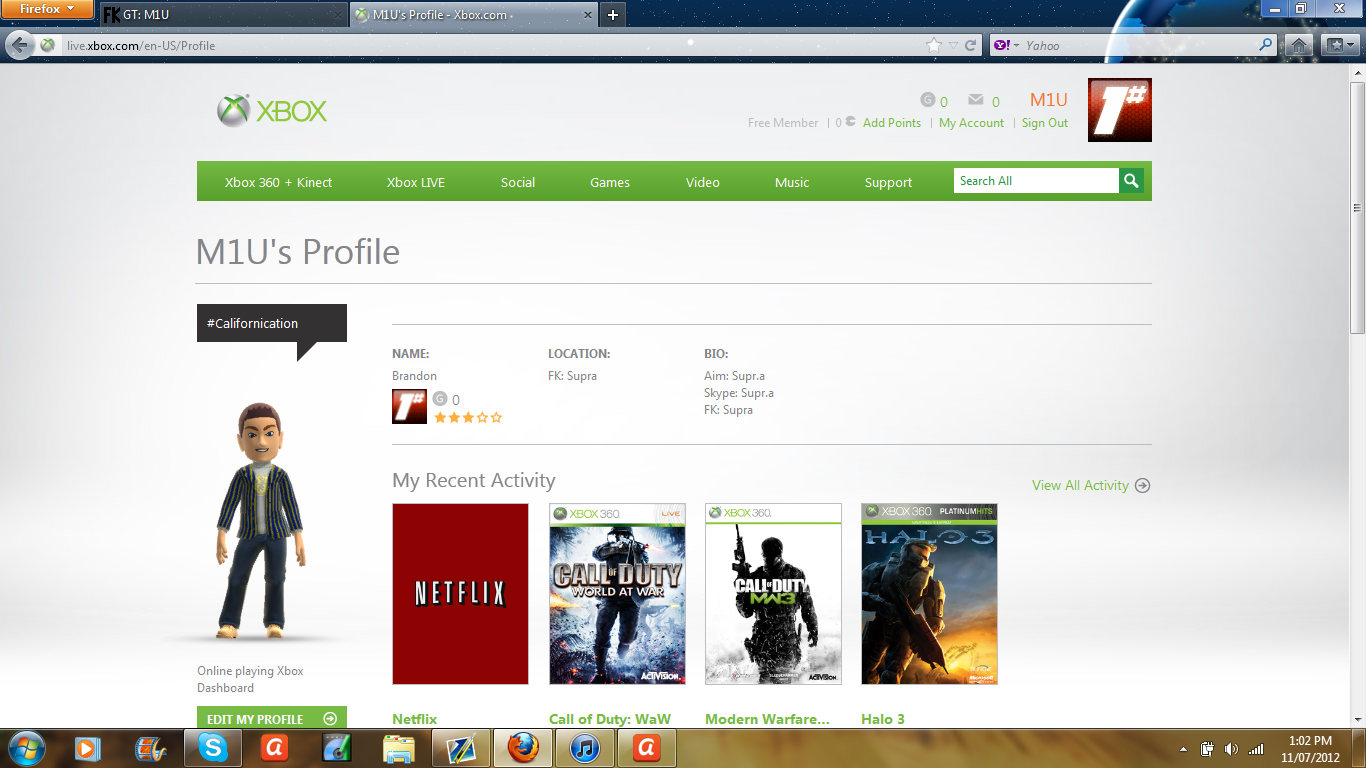This screenshot has width=1366, height=768.
Task: Open the Games menu
Action: coord(610,182)
